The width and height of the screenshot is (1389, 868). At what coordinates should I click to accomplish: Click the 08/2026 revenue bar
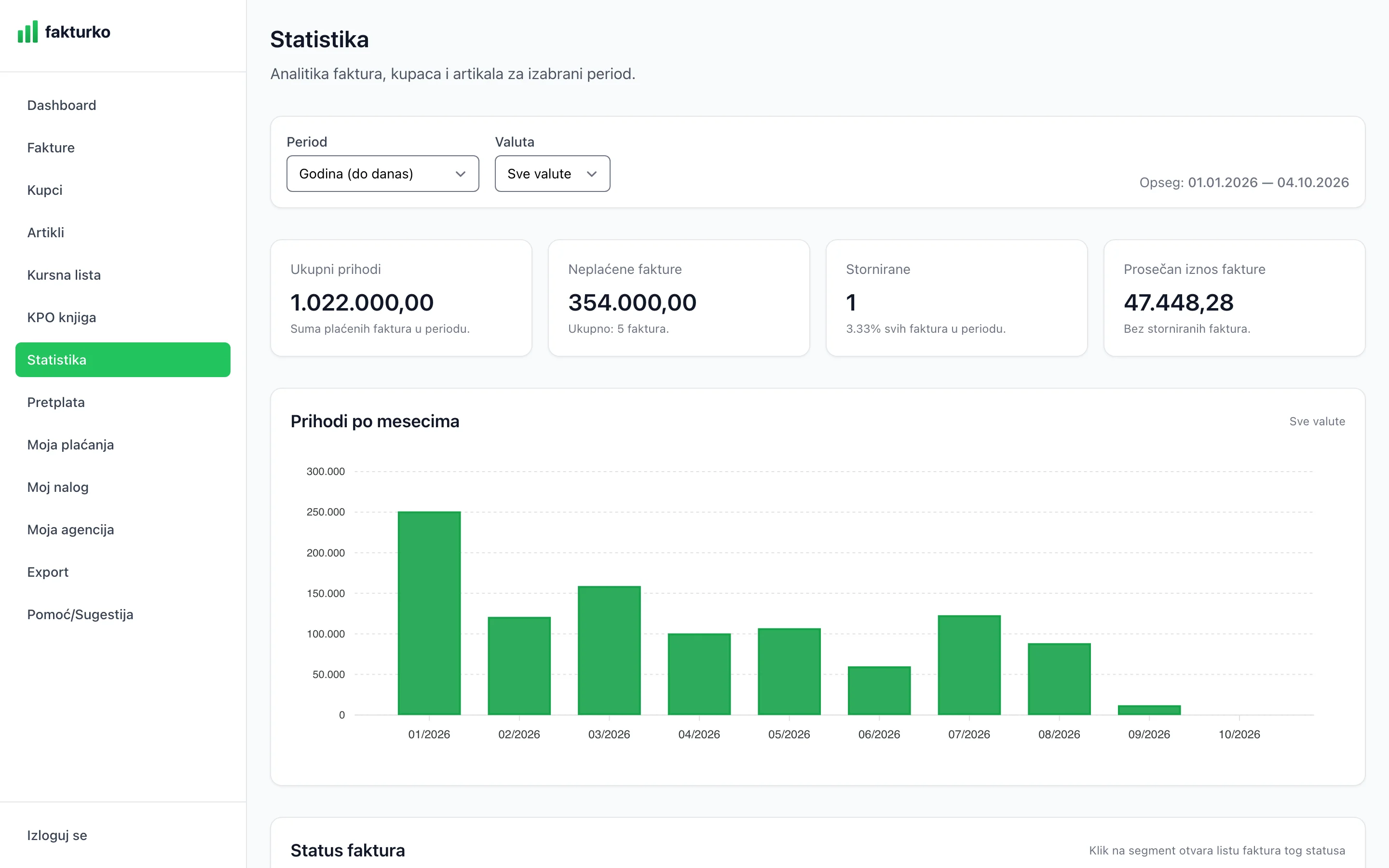[x=1060, y=679]
